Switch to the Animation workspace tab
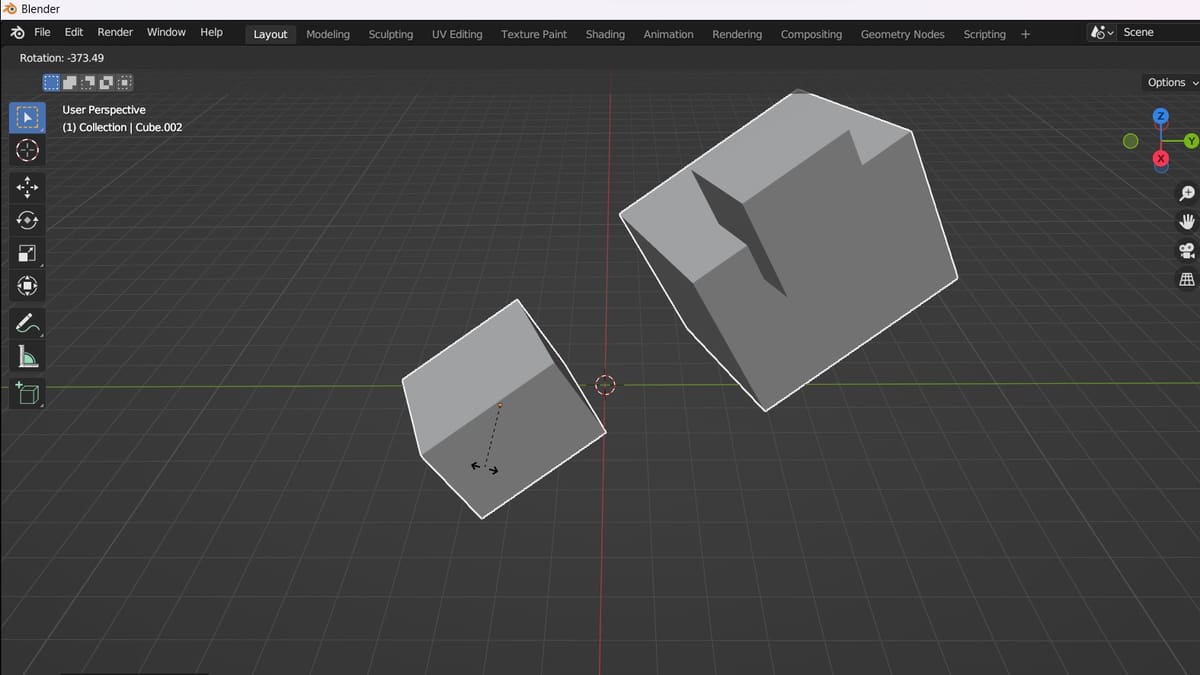Image resolution: width=1200 pixels, height=675 pixels. (x=668, y=34)
